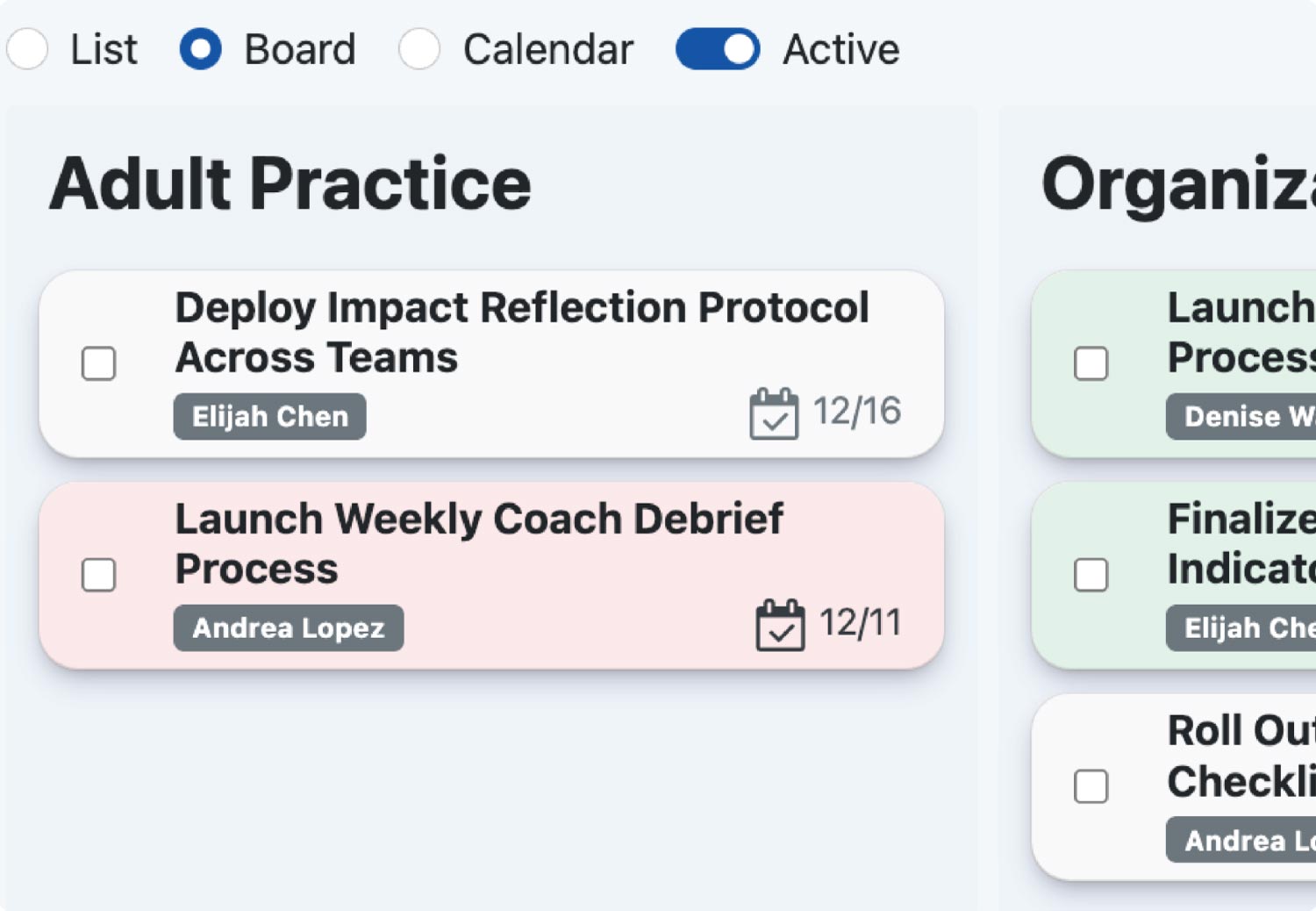Toggle the Active switch off
This screenshot has height=911, width=1316.
coord(717,49)
